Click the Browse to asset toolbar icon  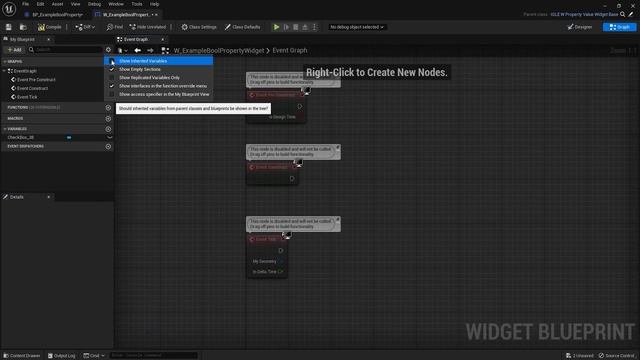23,27
